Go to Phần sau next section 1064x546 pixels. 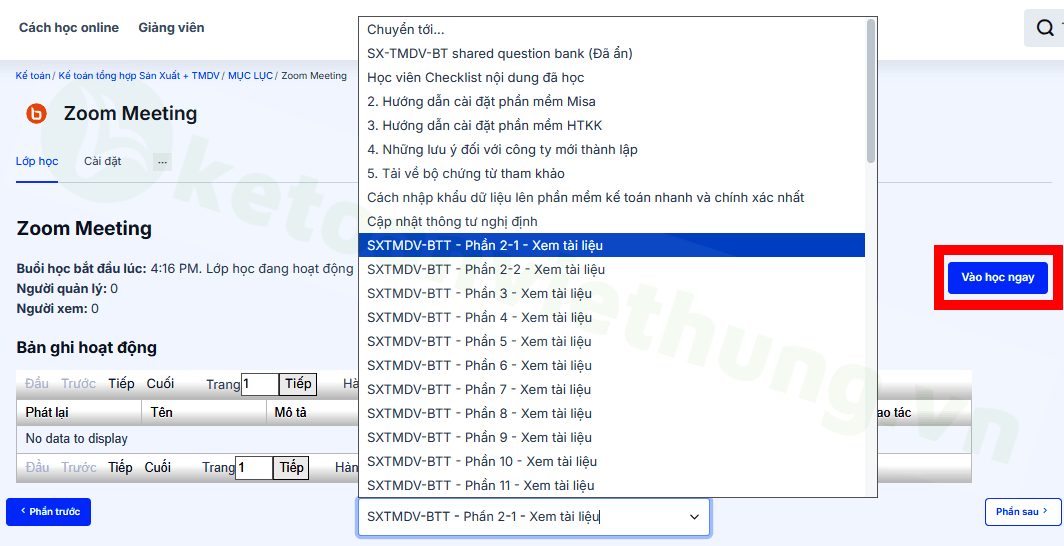click(1022, 512)
